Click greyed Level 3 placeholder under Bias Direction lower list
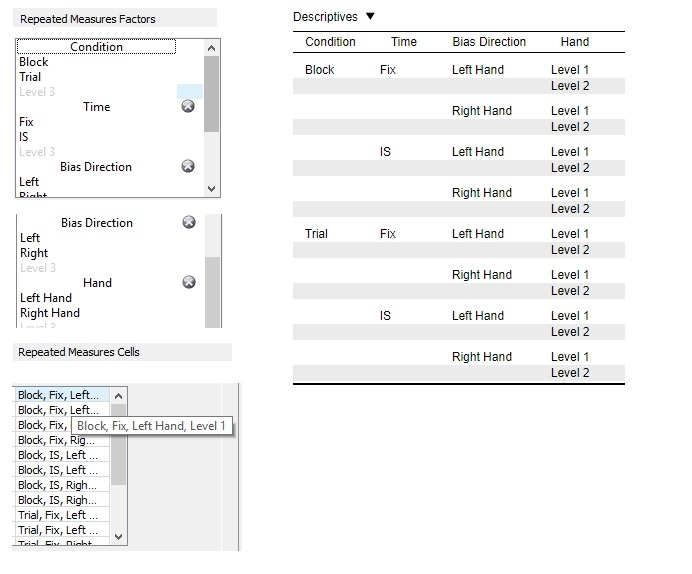Viewport: 692px width, 574px height. coord(38,268)
